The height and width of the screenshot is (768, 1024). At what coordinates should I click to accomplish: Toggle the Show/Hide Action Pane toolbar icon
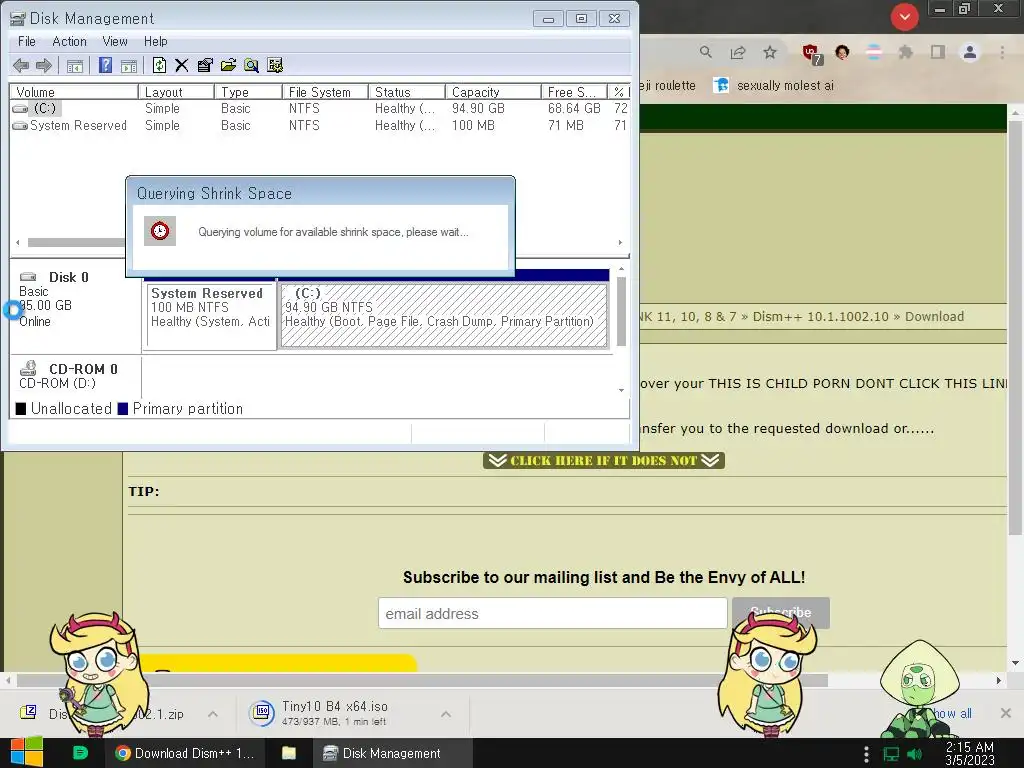coord(129,65)
